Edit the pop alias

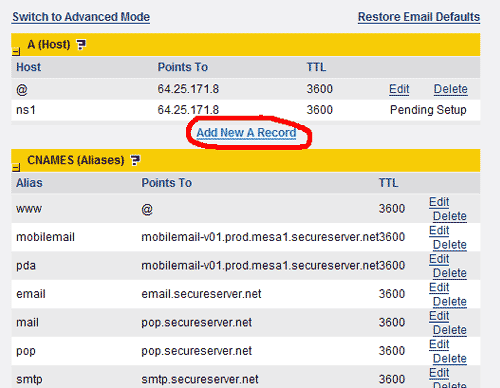point(439,344)
